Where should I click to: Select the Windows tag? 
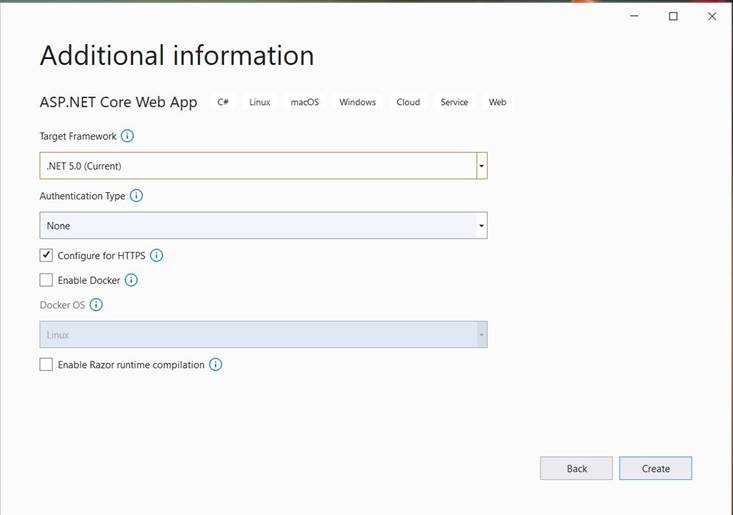click(358, 102)
